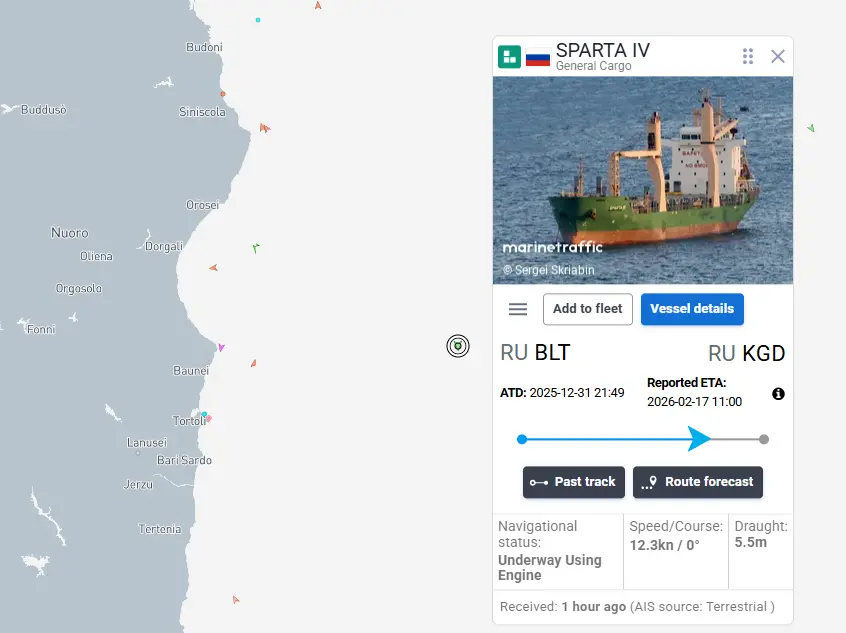This screenshot has width=846, height=633.
Task: Select the green vessel marker east of Dorgali
Action: click(x=256, y=247)
